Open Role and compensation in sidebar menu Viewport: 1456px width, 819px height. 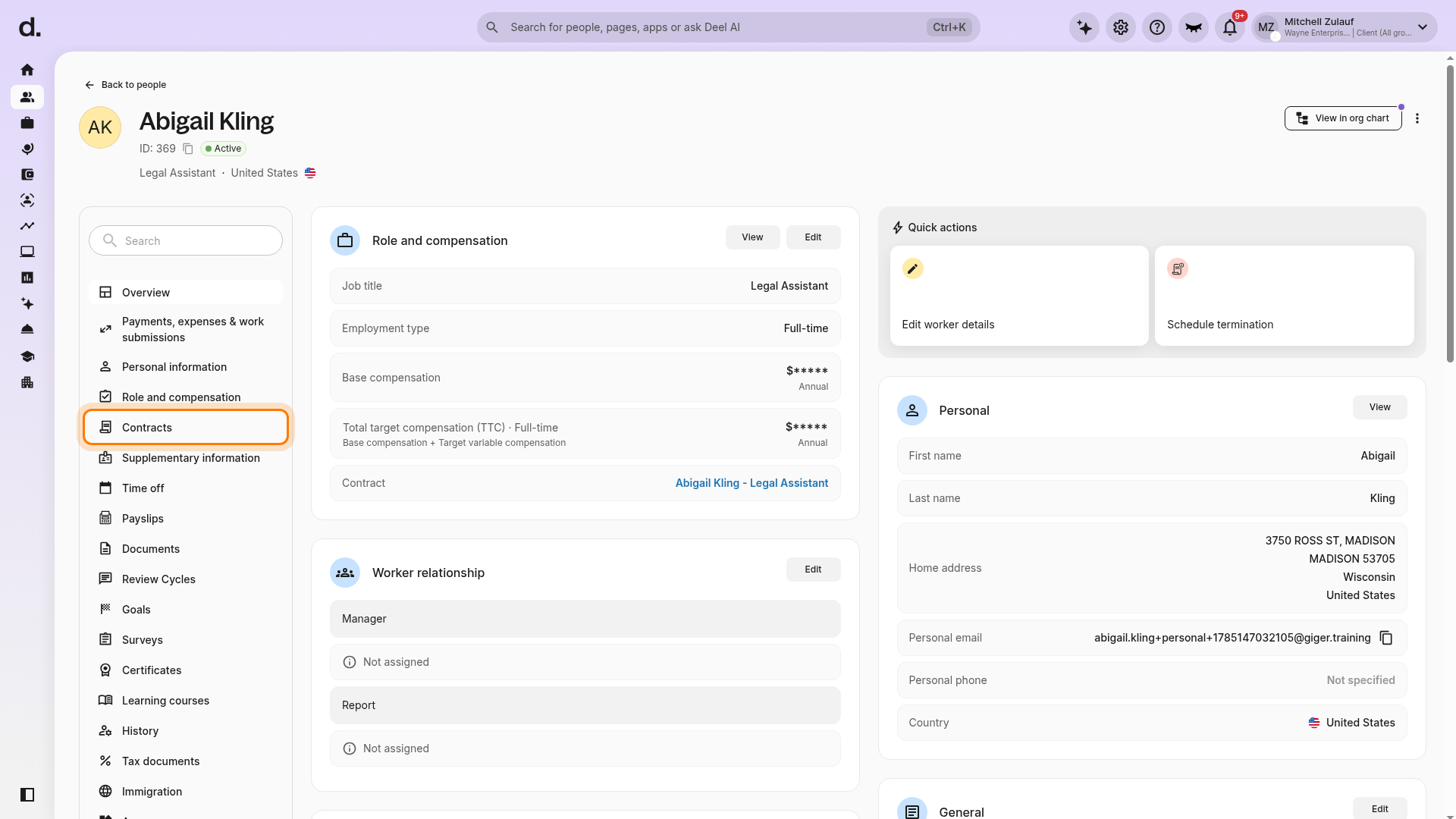pyautogui.click(x=186, y=397)
